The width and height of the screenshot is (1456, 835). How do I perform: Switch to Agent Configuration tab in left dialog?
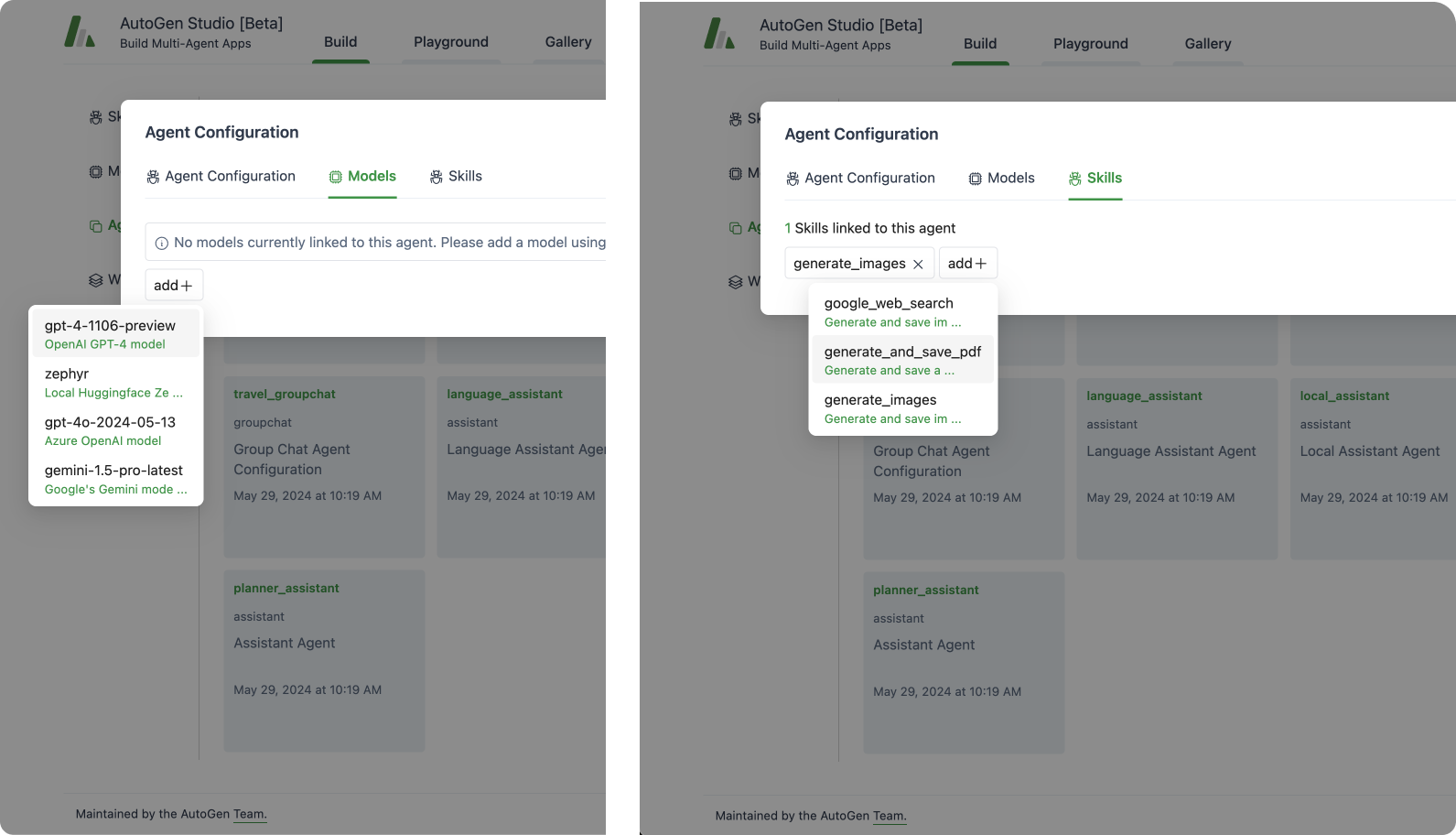coord(221,177)
